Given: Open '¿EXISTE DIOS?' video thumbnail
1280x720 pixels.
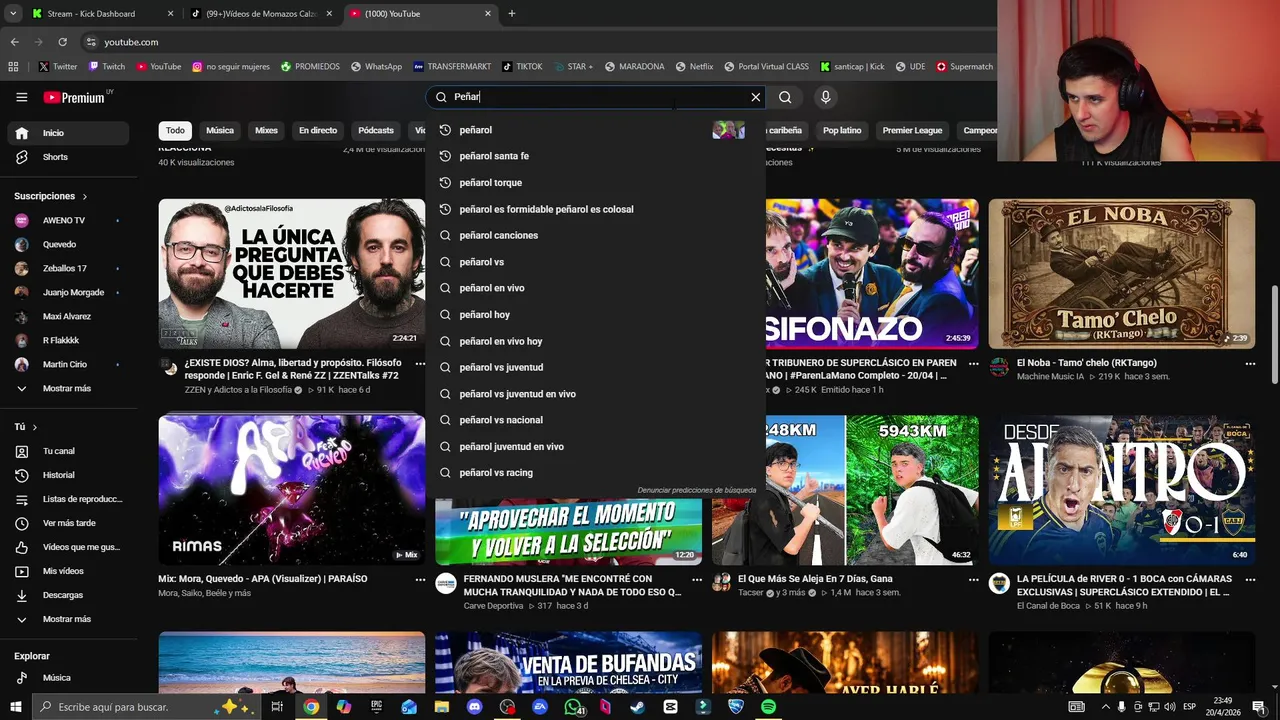Looking at the screenshot, I should point(291,273).
